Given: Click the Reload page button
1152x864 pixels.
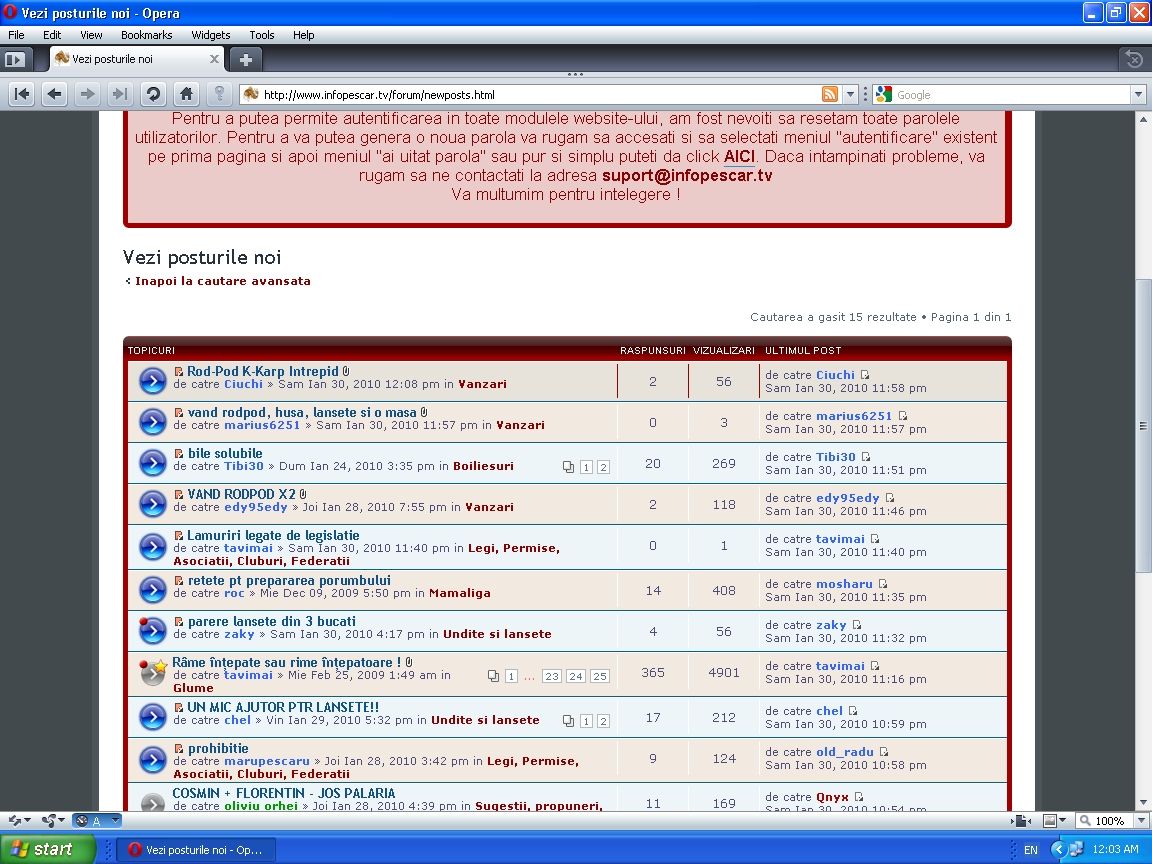Looking at the screenshot, I should 153,94.
